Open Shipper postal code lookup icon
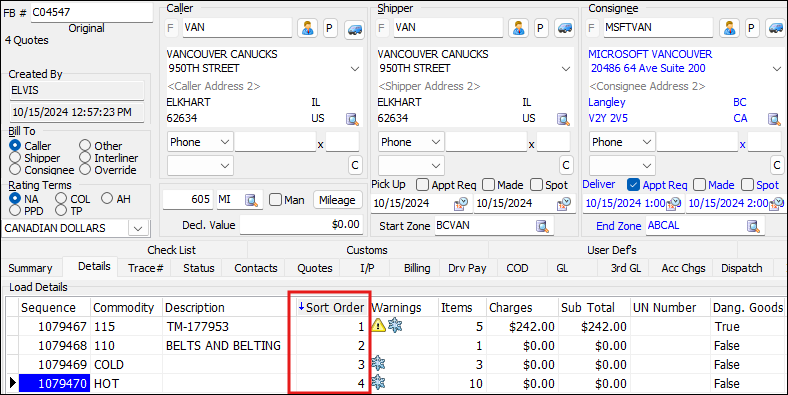The image size is (788, 395). point(563,119)
